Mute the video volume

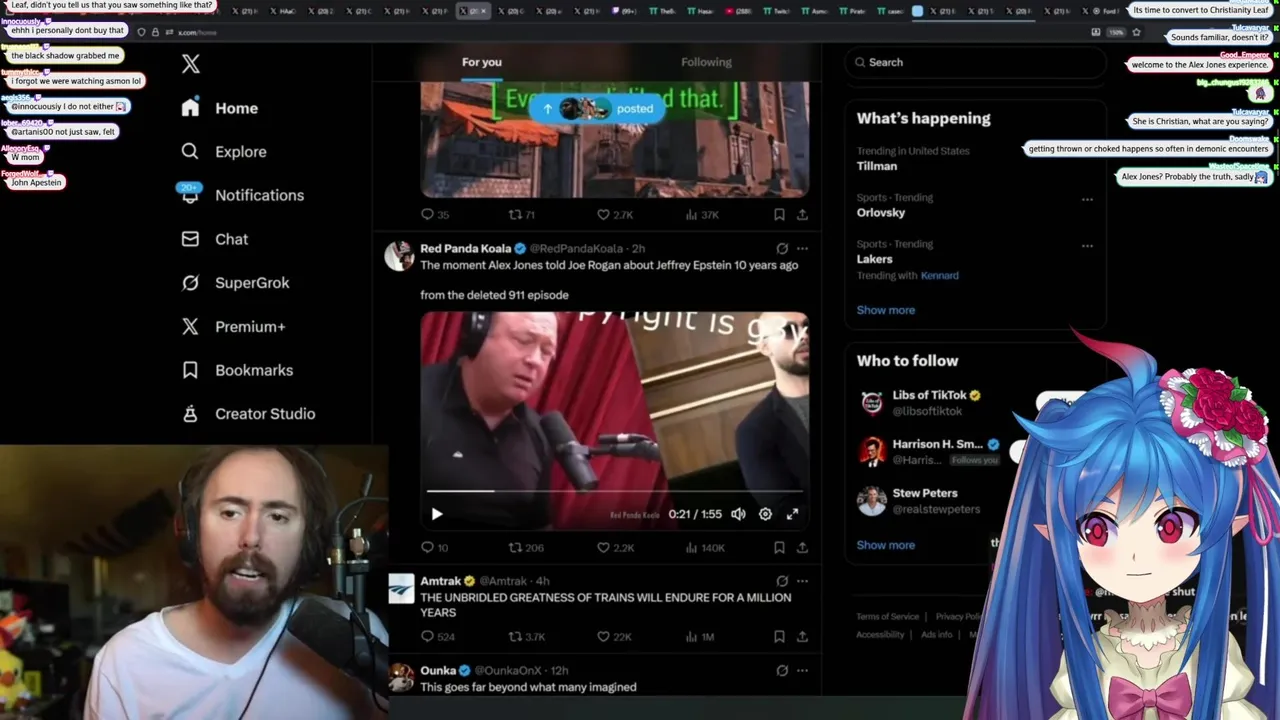[x=738, y=514]
